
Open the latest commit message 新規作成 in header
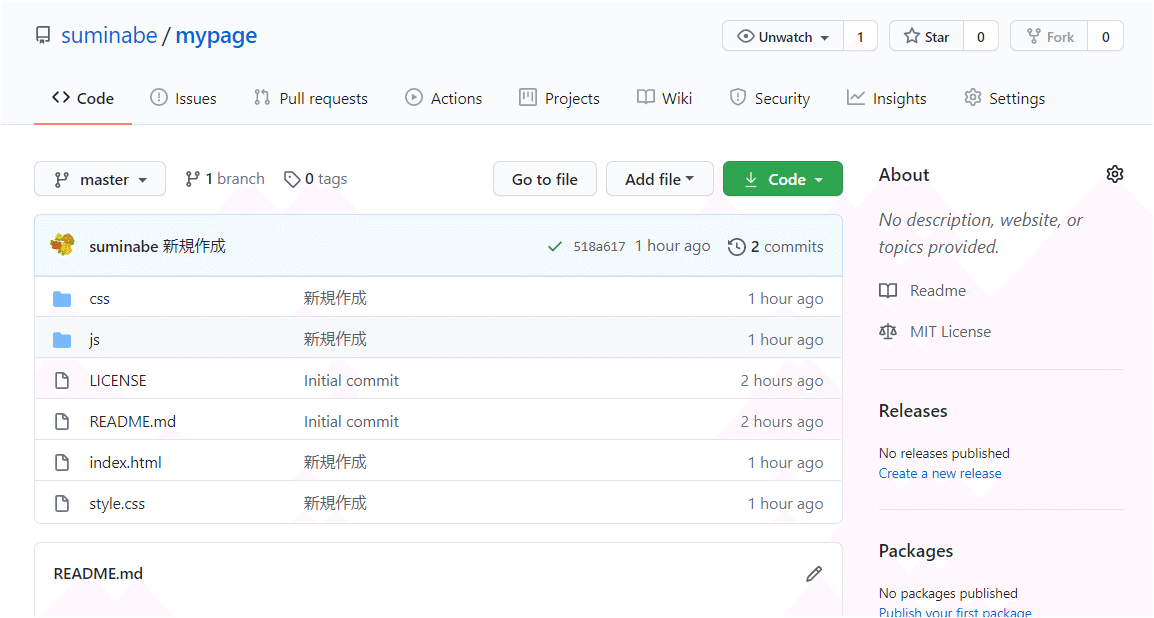(194, 246)
